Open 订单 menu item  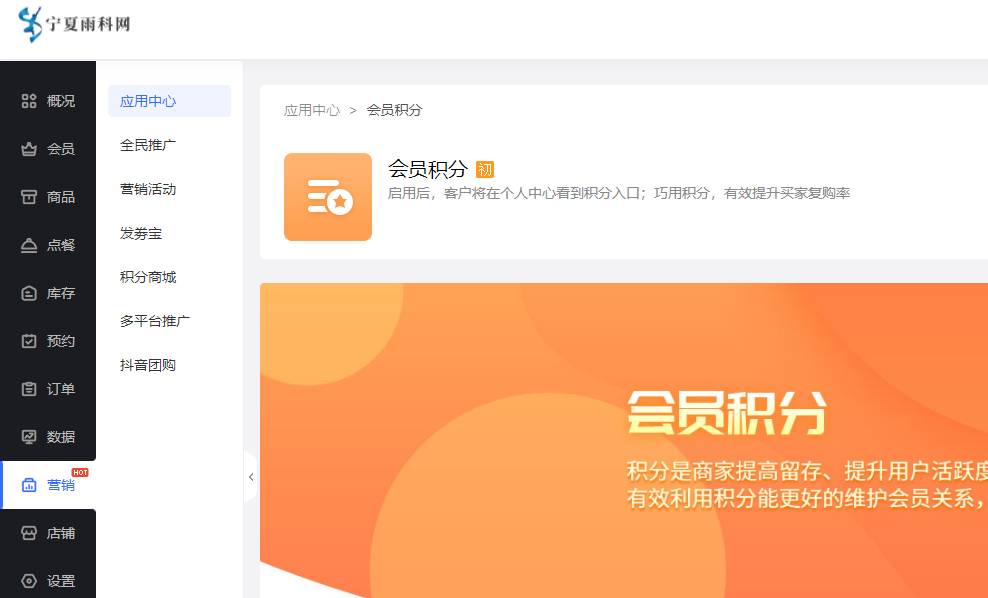tap(60, 389)
